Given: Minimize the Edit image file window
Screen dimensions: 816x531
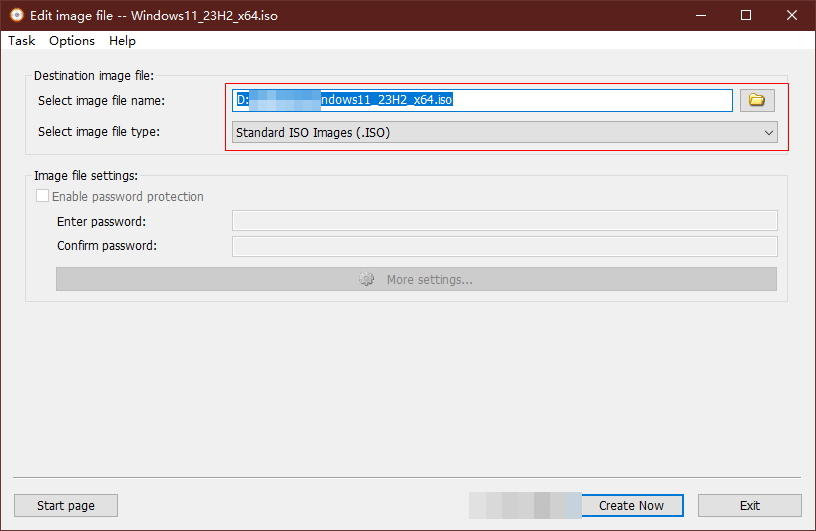Looking at the screenshot, I should point(701,15).
